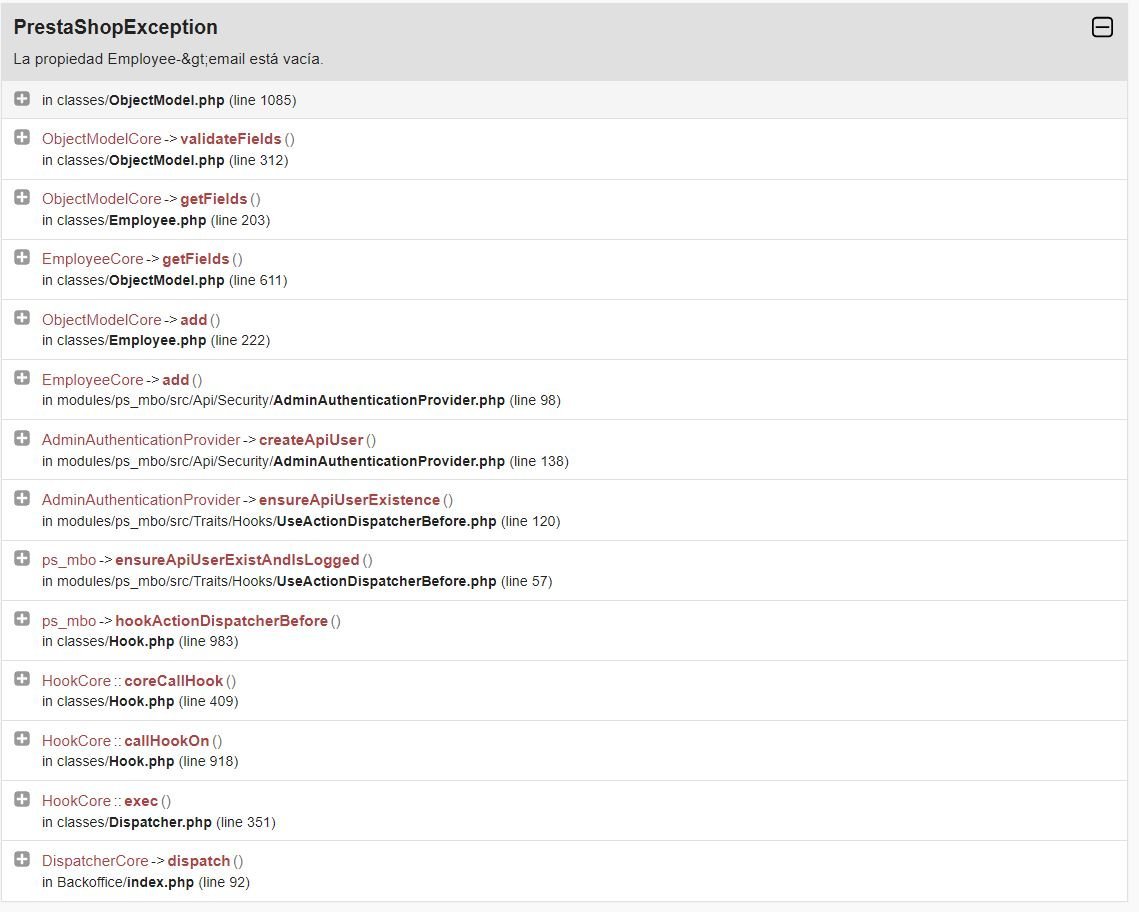Click 'coreCallHook' method name
This screenshot has width=1139, height=912.
coord(174,681)
